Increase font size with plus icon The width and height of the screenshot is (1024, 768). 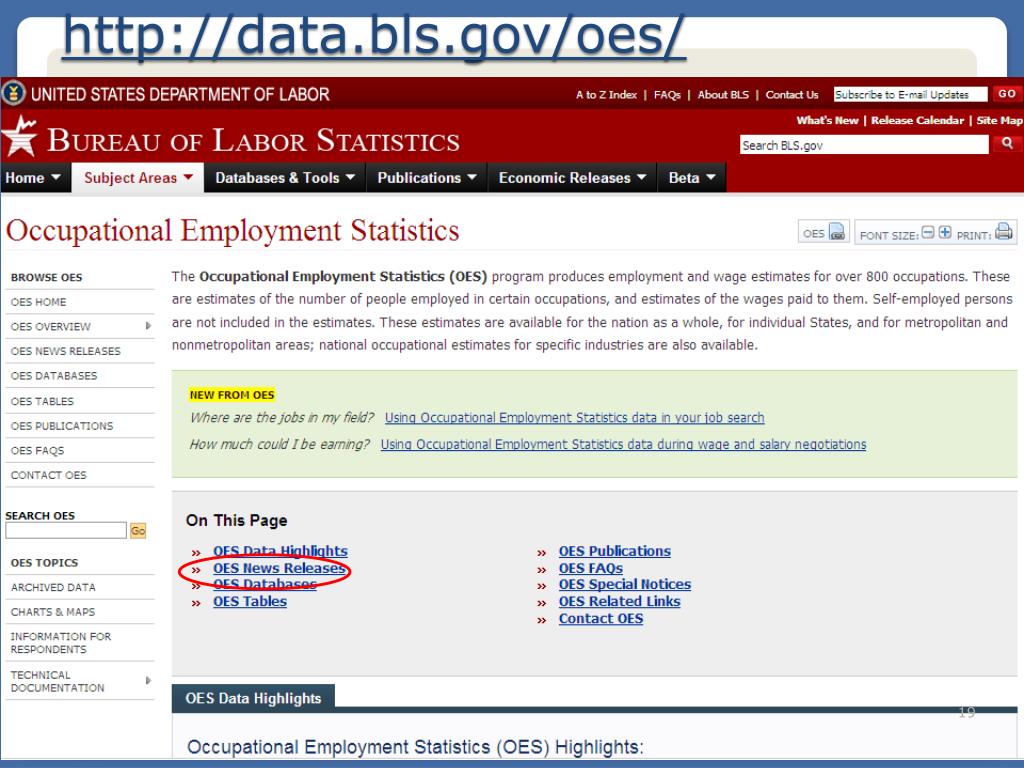[945, 232]
